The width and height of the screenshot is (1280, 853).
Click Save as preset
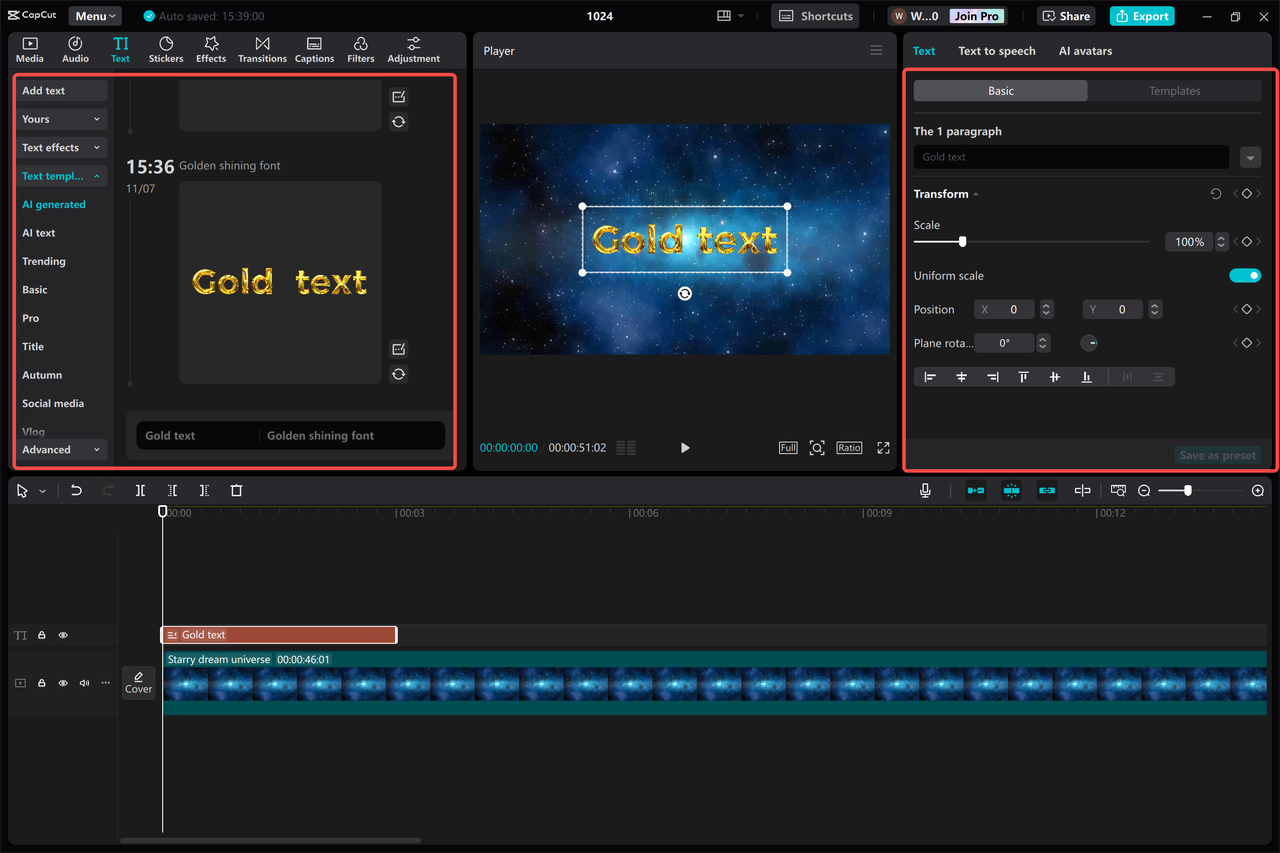click(x=1217, y=454)
